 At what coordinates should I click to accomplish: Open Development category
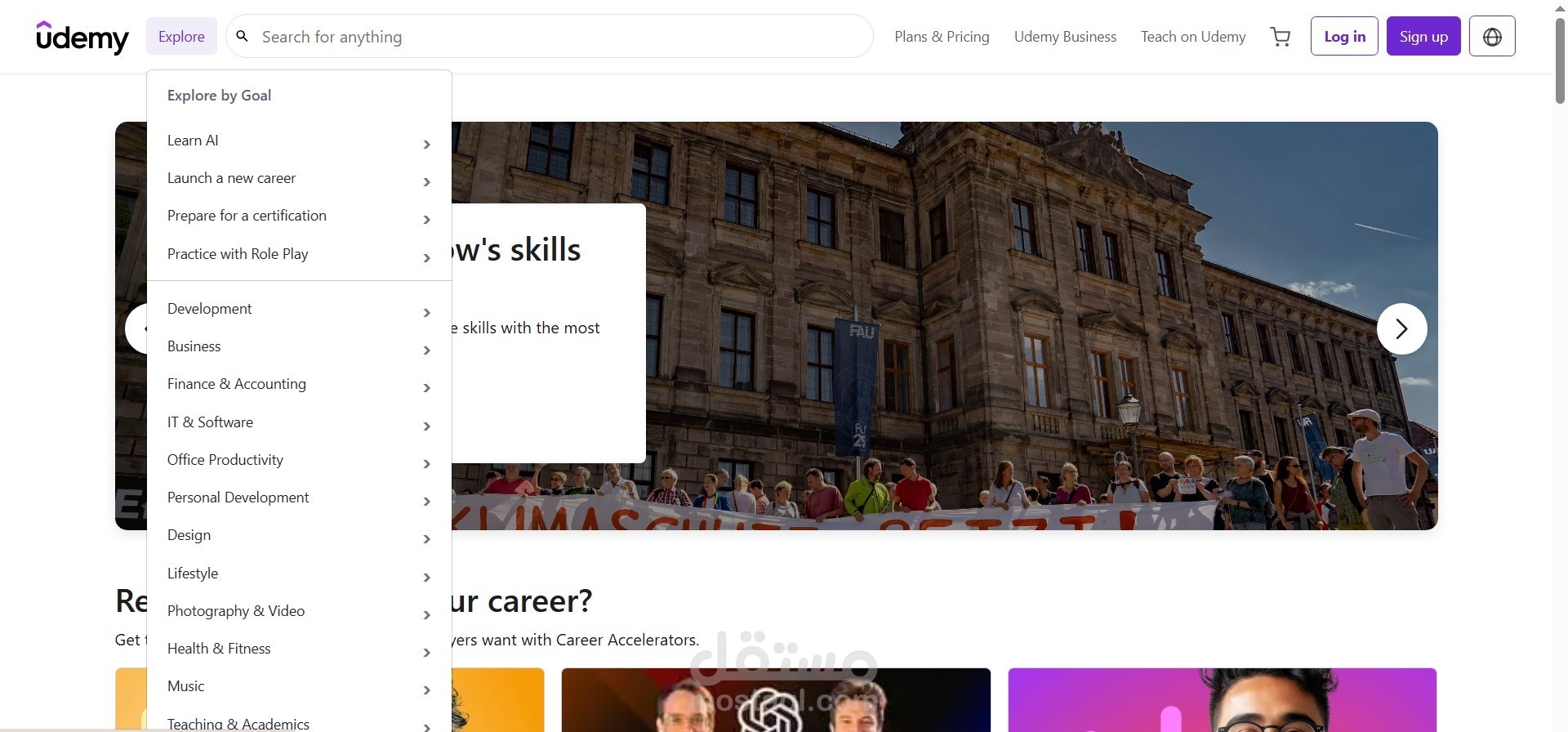coord(299,309)
